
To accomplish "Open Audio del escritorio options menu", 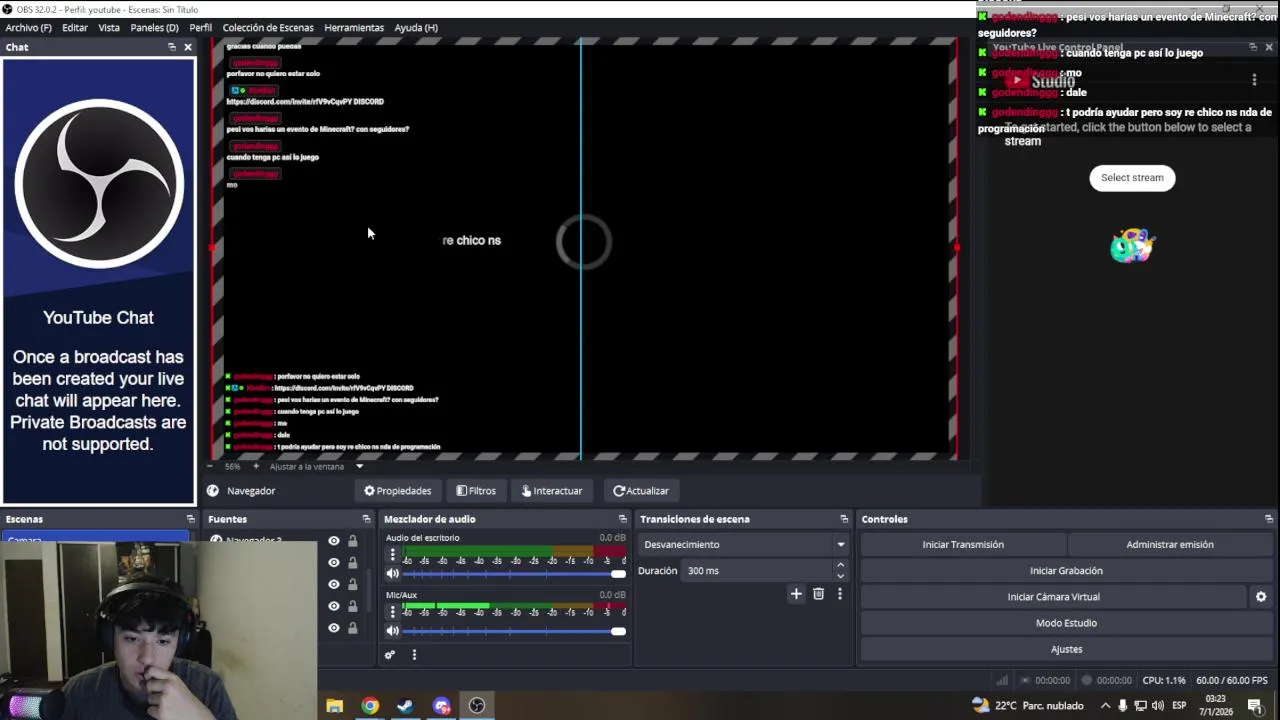I will pyautogui.click(x=392, y=555).
